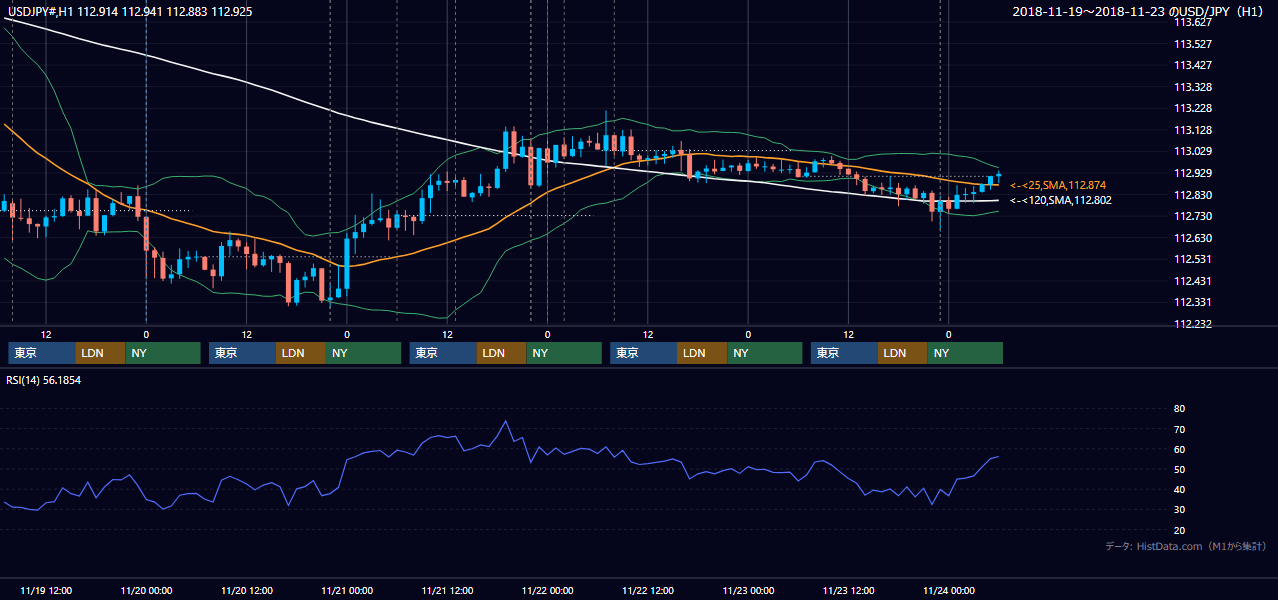The height and width of the screenshot is (600, 1278).
Task: Click price axis value 112.431
Action: pos(1192,281)
